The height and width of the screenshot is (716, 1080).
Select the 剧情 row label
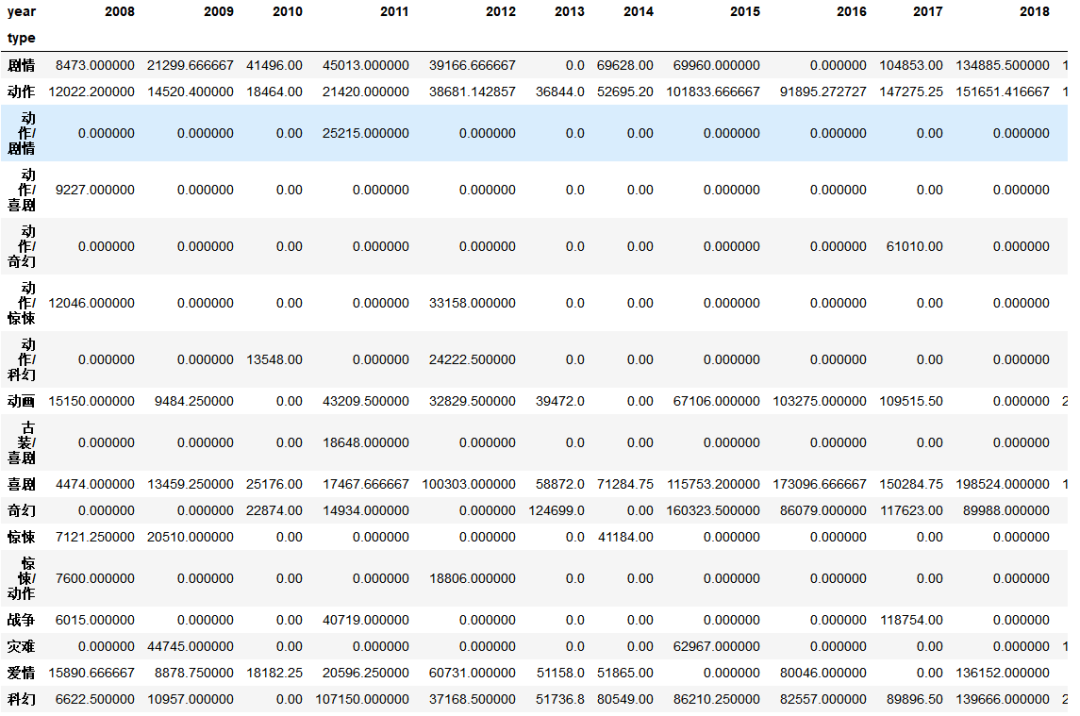point(21,65)
